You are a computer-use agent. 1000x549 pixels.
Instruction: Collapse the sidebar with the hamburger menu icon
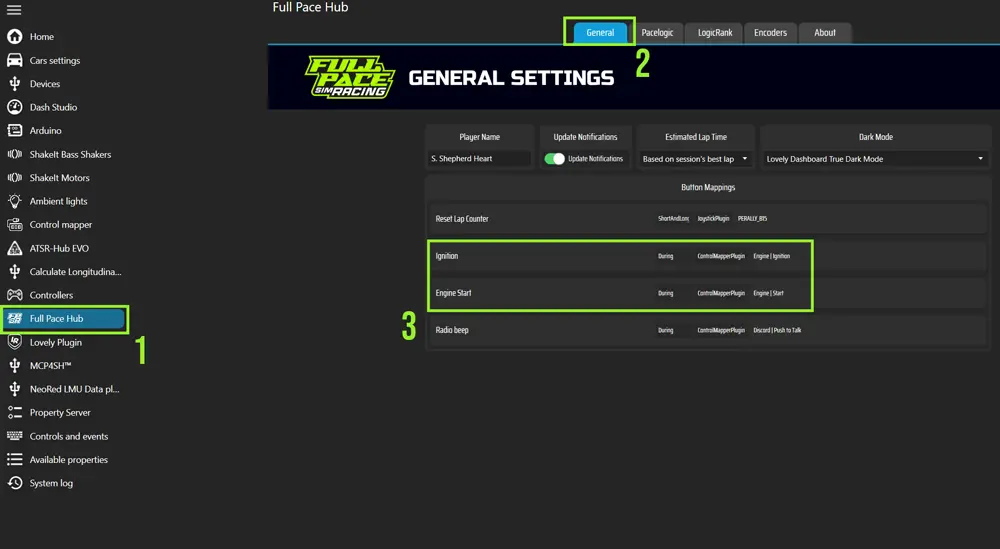click(x=14, y=10)
